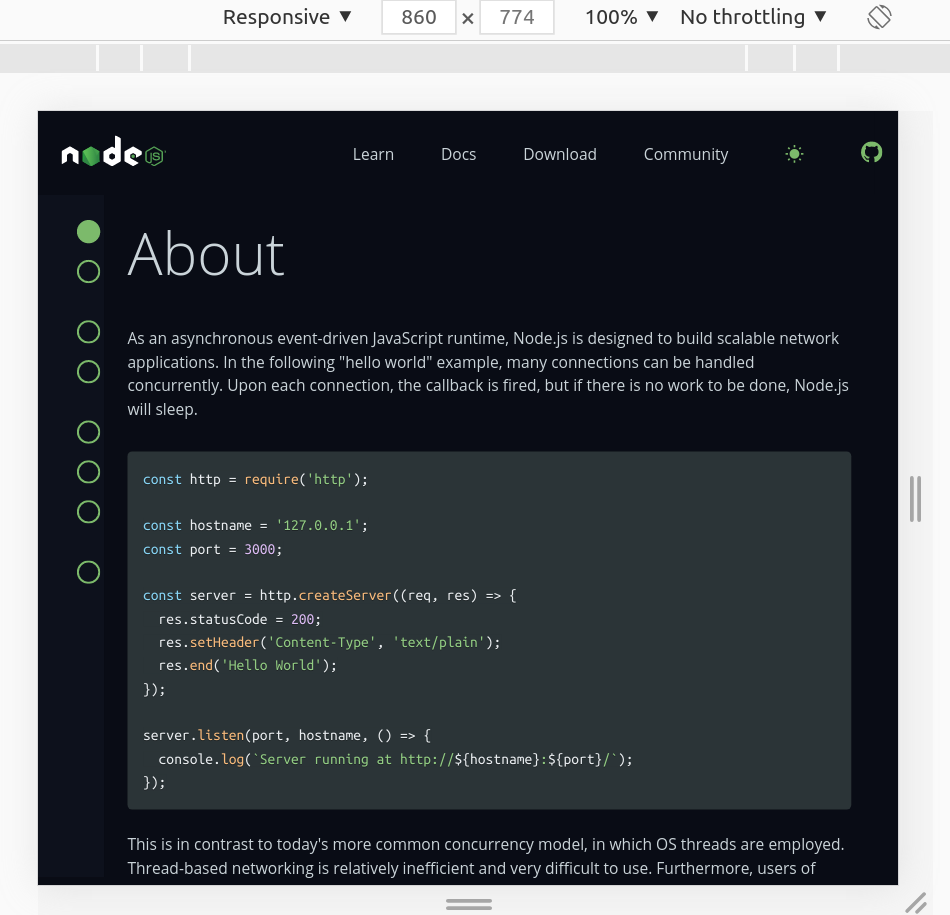The width and height of the screenshot is (950, 915).
Task: Click the paragraph starting "This is in contrast"
Action: tap(486, 856)
